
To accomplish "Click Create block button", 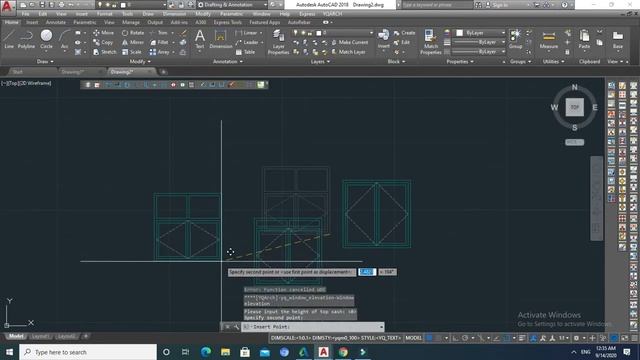I will (404, 33).
